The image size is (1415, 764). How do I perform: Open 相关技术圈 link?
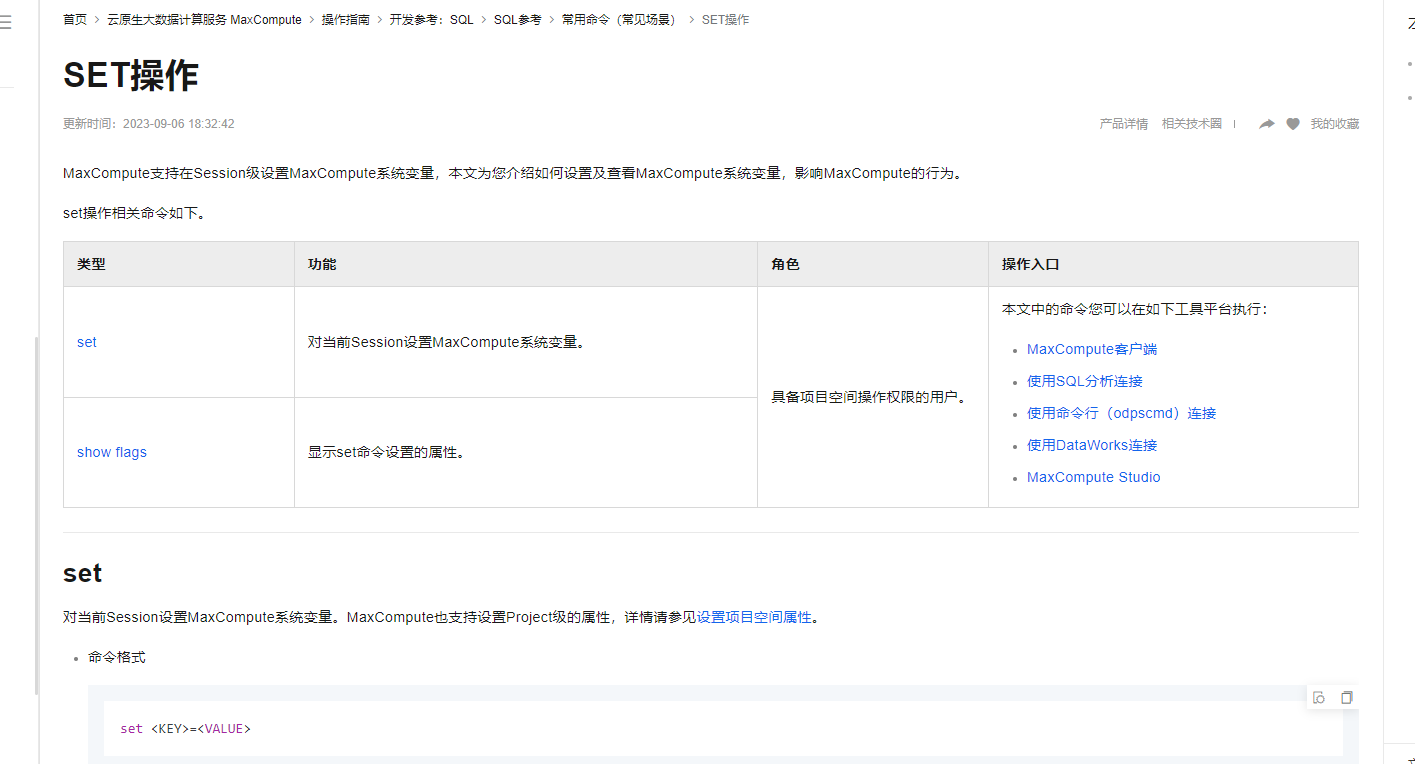pyautogui.click(x=1192, y=124)
